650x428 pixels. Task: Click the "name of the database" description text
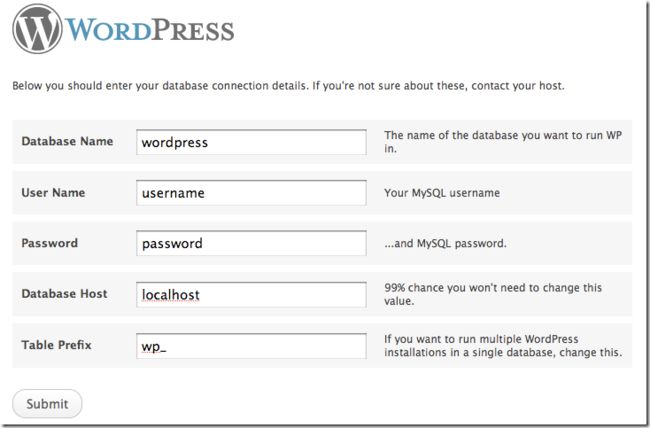pos(503,142)
